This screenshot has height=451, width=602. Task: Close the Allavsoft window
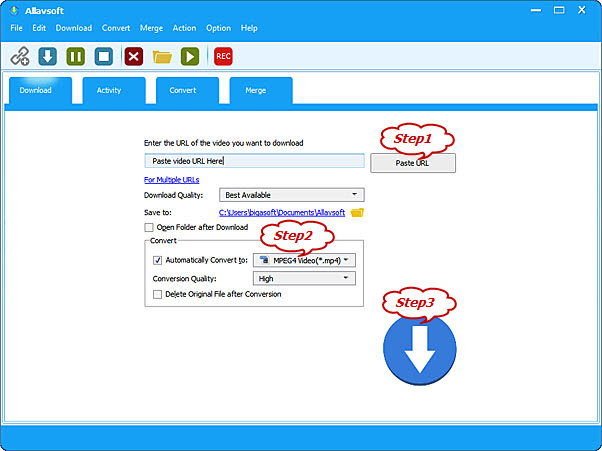tap(582, 10)
